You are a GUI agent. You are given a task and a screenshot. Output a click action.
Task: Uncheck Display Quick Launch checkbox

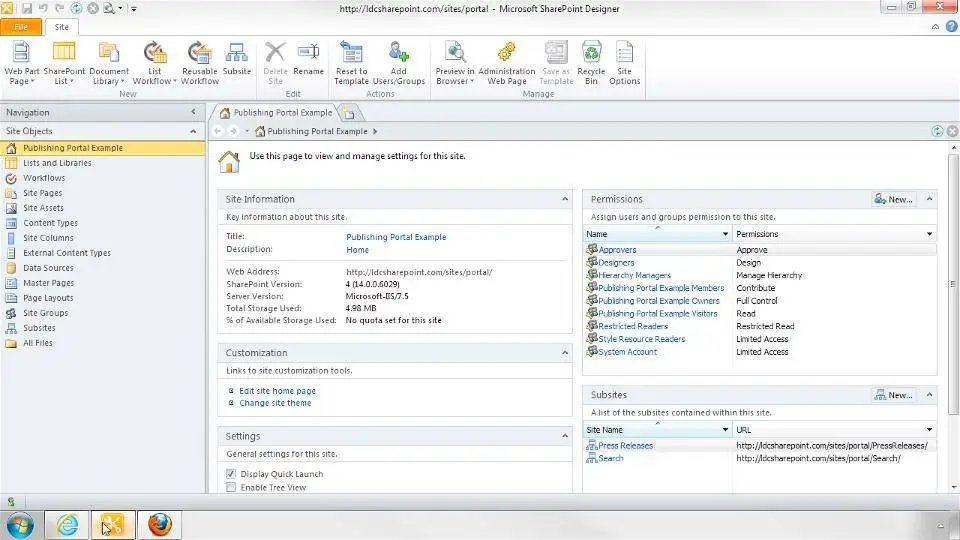[231, 474]
